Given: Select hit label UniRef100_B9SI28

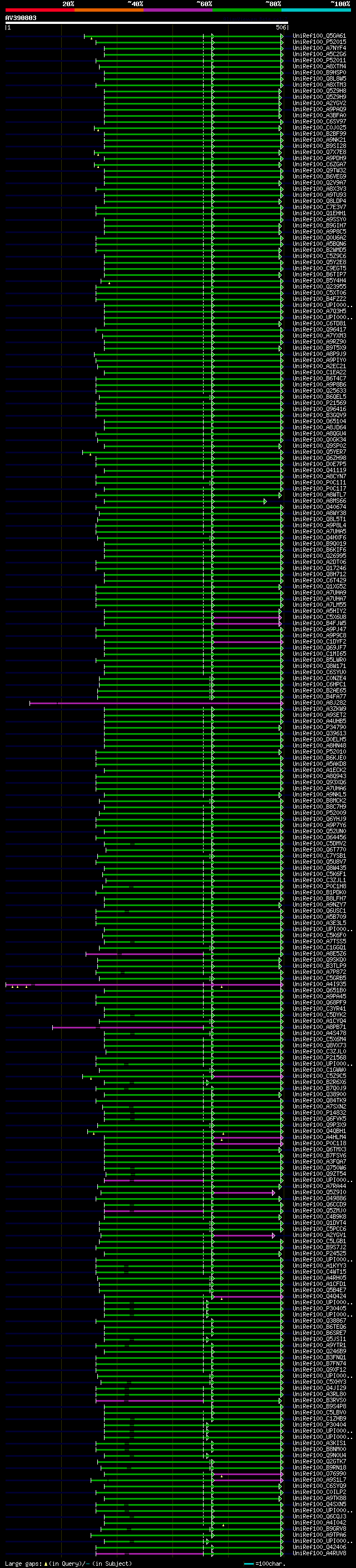Looking at the screenshot, I should click(319, 146).
